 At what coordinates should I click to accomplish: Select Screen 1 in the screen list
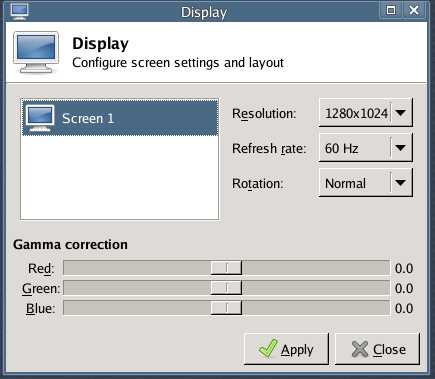(x=120, y=118)
